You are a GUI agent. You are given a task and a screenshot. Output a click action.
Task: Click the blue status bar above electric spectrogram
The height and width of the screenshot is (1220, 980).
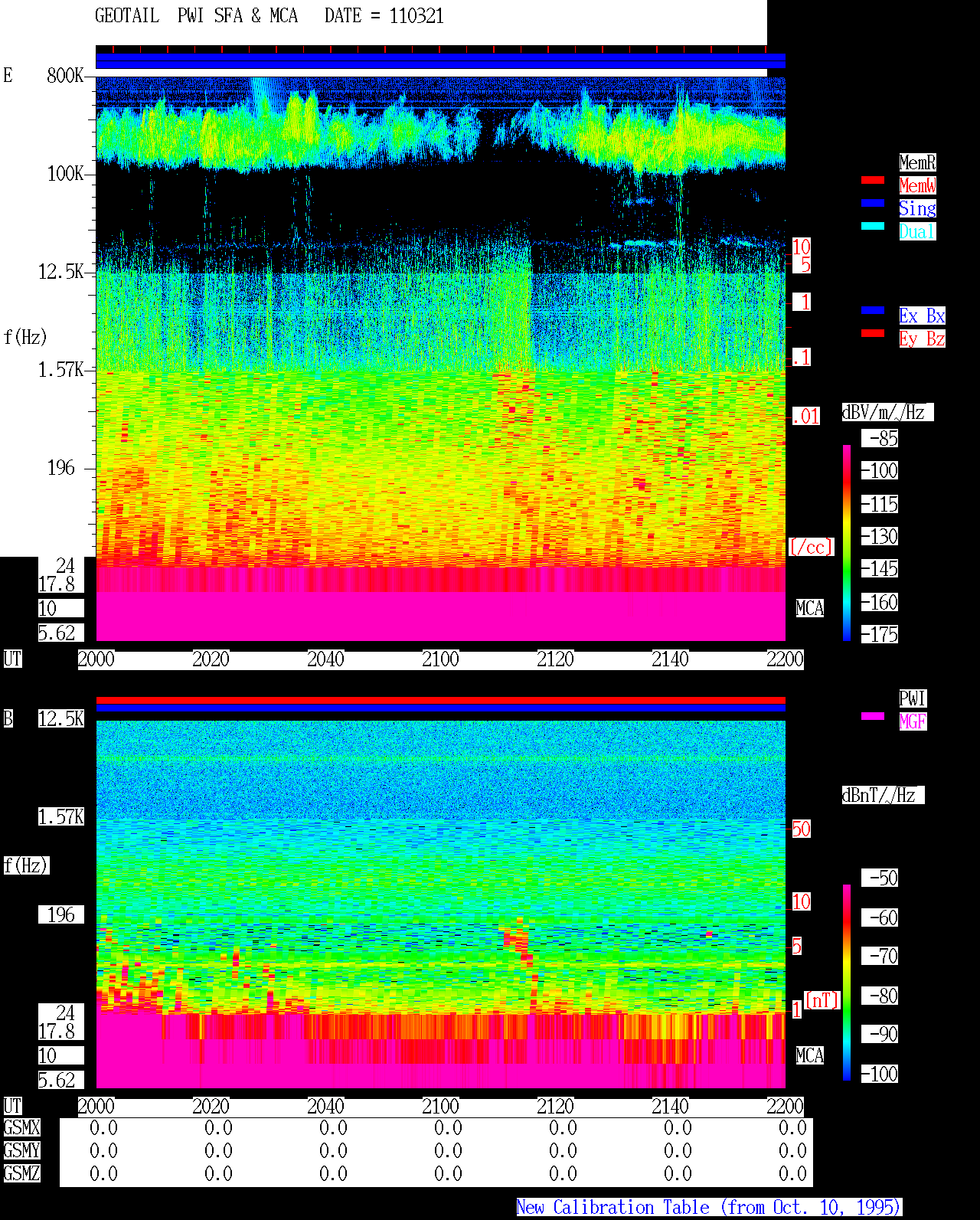[x=440, y=61]
